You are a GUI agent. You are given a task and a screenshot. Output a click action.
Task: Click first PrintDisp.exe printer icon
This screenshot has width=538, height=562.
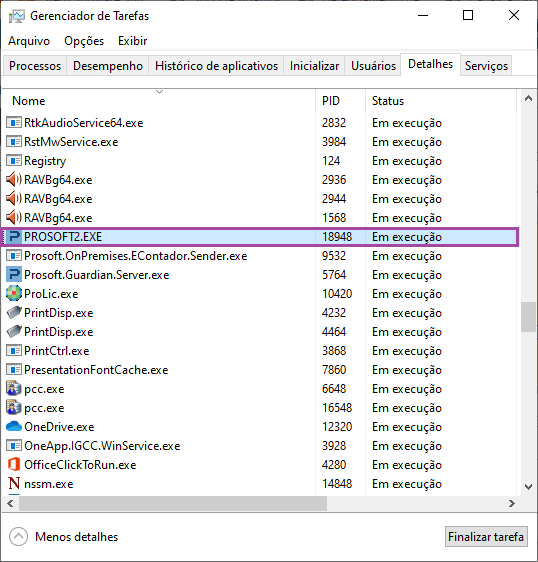14,313
